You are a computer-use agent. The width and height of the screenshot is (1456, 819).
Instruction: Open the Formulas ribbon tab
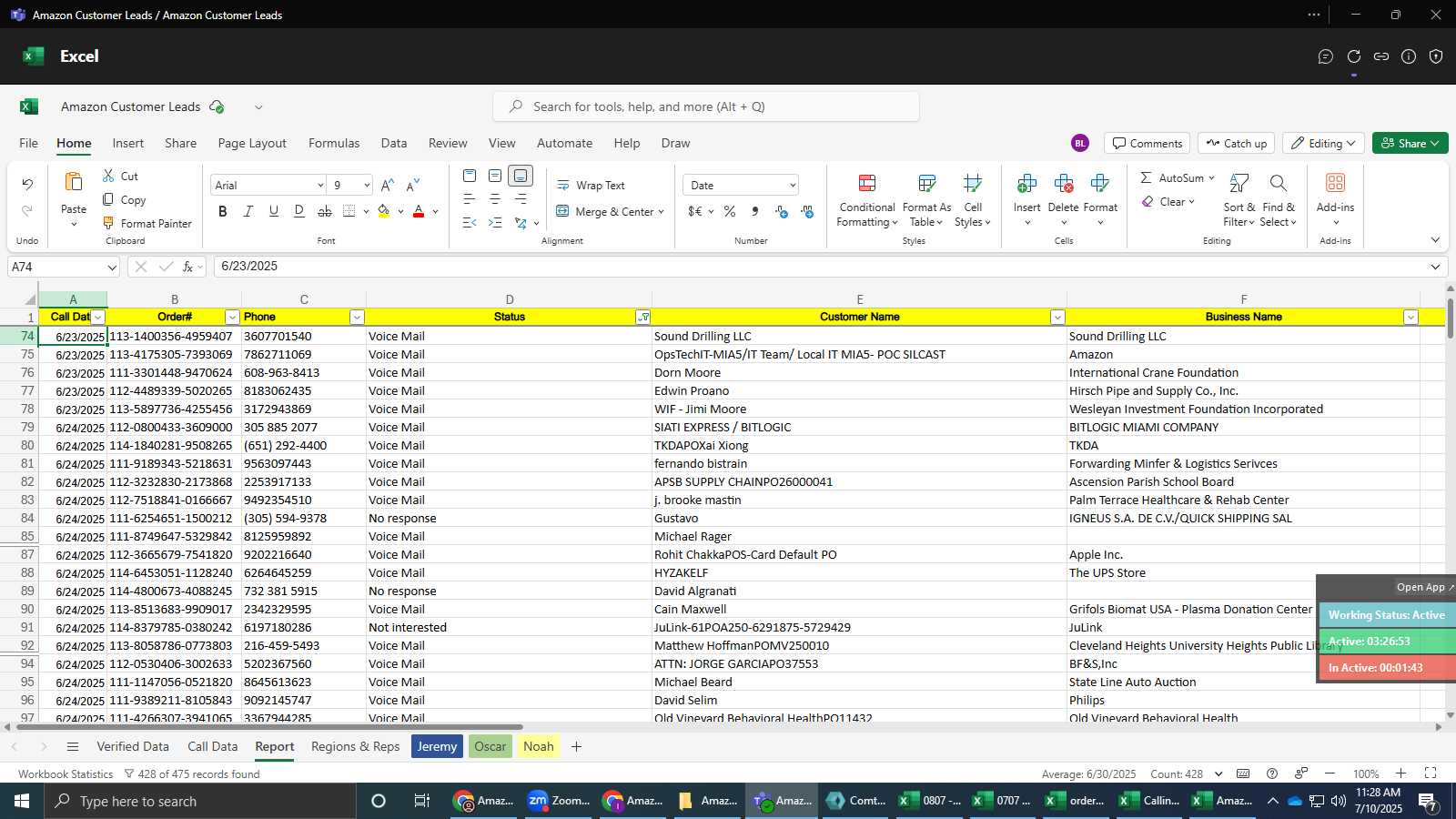point(334,143)
